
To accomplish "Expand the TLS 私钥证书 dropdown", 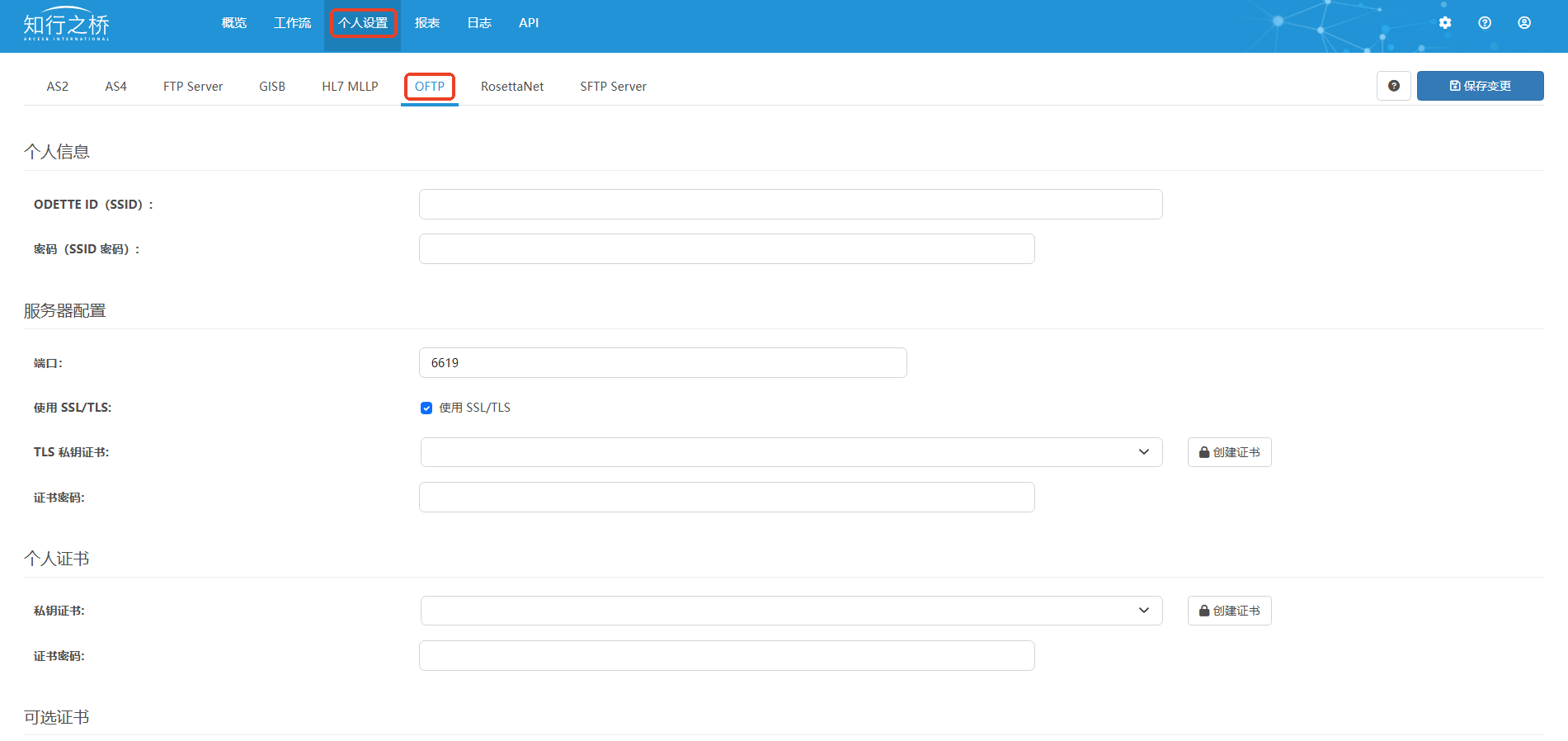I will (x=792, y=452).
